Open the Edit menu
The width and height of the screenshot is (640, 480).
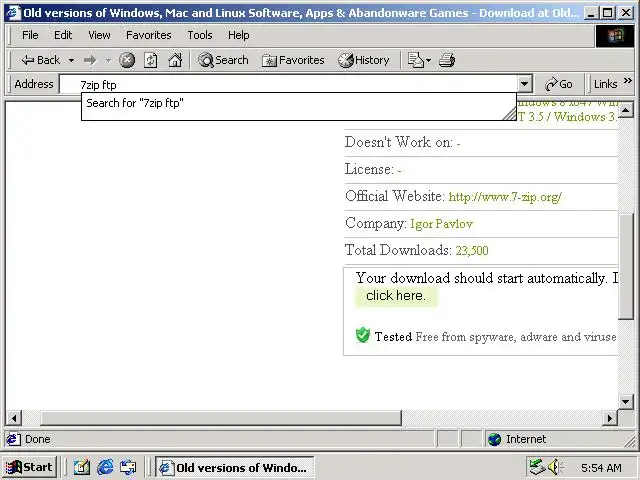pyautogui.click(x=63, y=35)
